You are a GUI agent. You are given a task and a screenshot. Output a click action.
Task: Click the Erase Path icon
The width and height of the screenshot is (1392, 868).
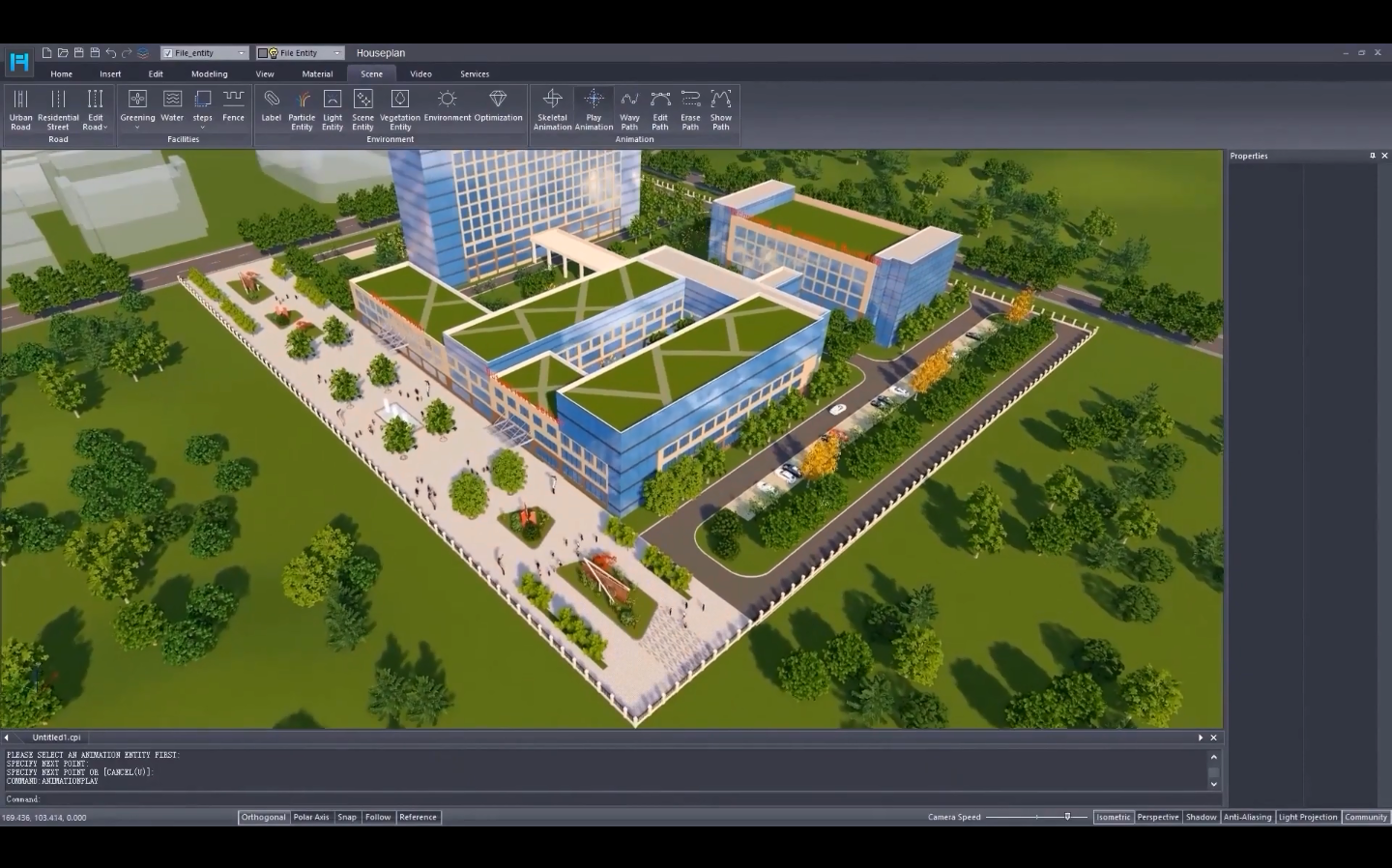tap(689, 106)
